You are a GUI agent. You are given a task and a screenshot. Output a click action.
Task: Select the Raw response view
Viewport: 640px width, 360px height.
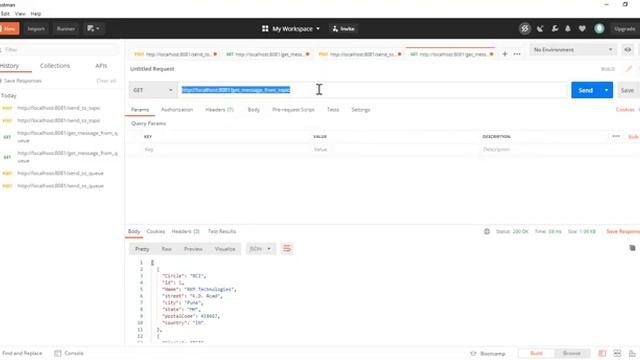click(x=167, y=249)
